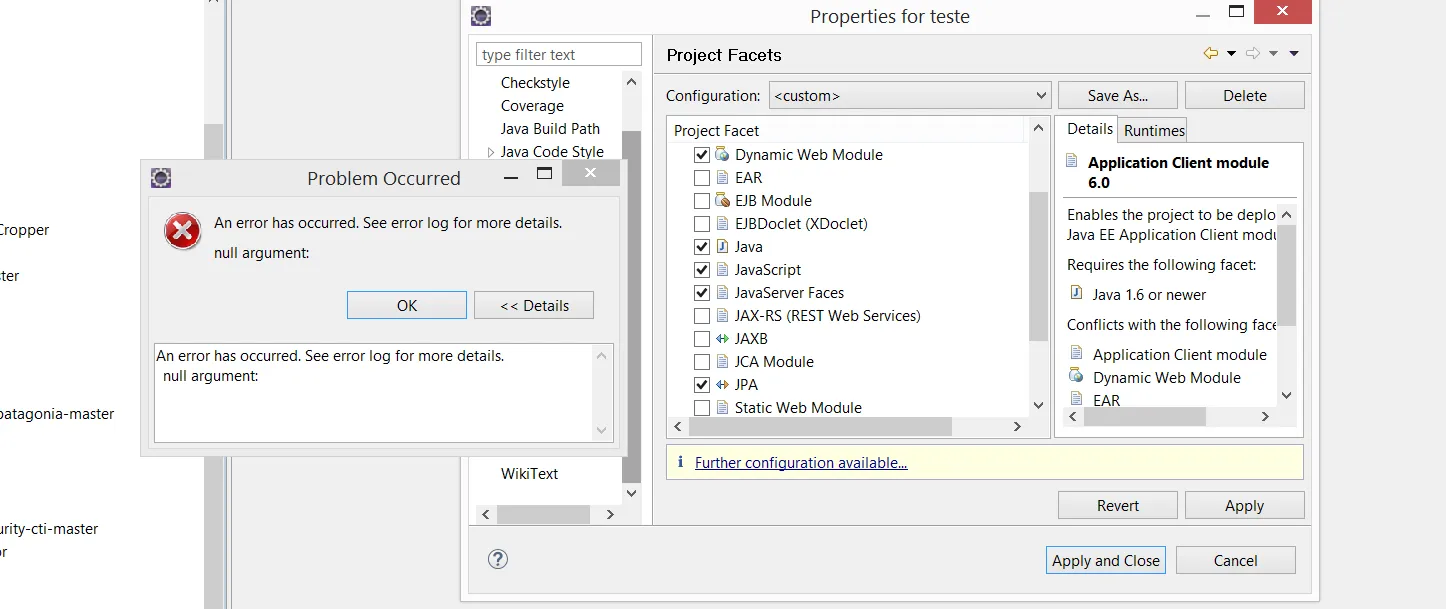
Task: Check the Static Web Module checkbox
Action: [702, 408]
